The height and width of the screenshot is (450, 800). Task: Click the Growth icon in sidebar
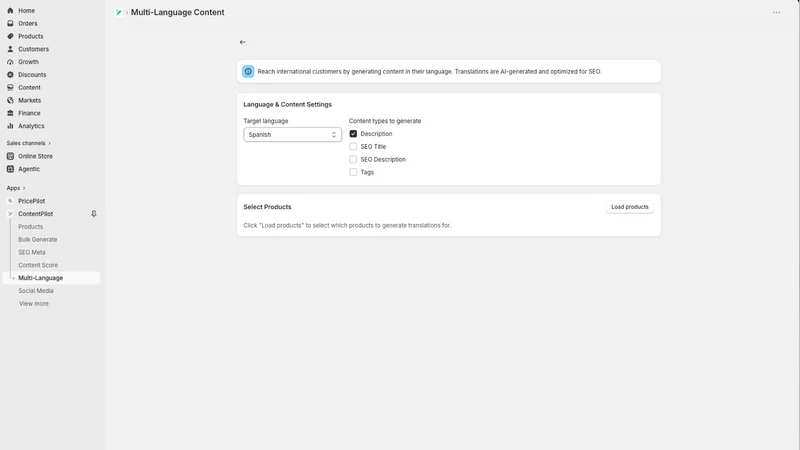coord(10,62)
